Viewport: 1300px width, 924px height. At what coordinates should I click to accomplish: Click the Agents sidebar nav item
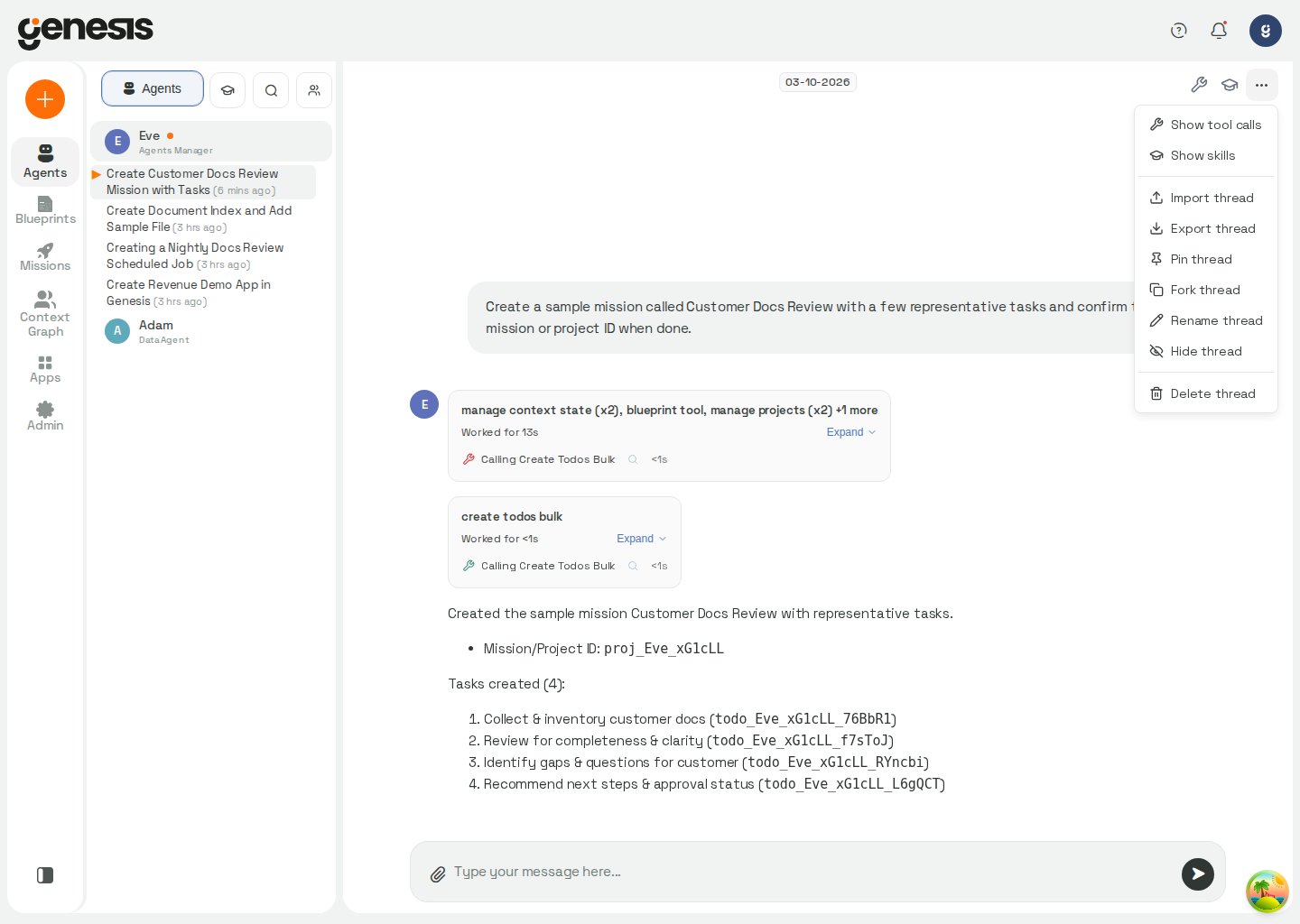pos(45,162)
